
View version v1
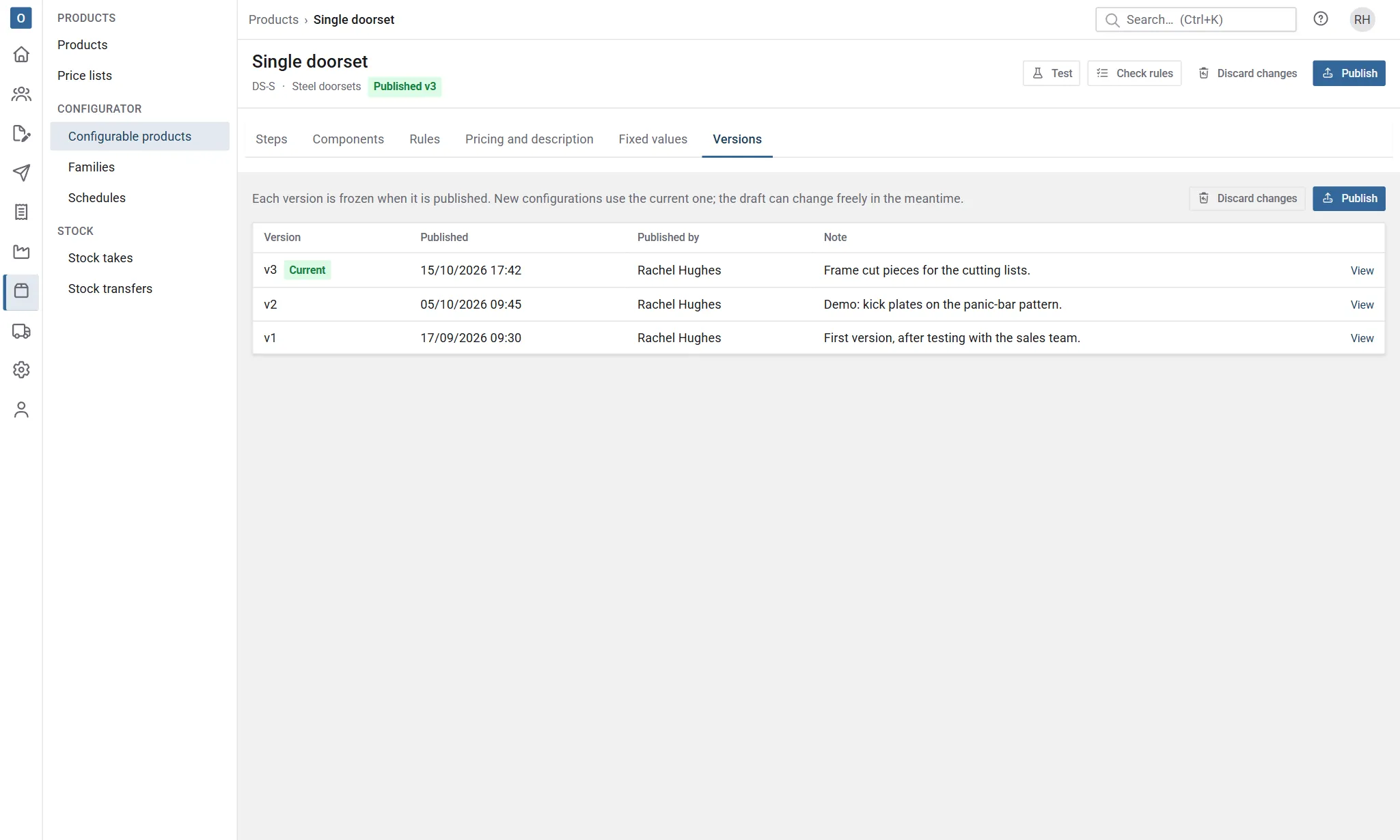(x=1362, y=338)
